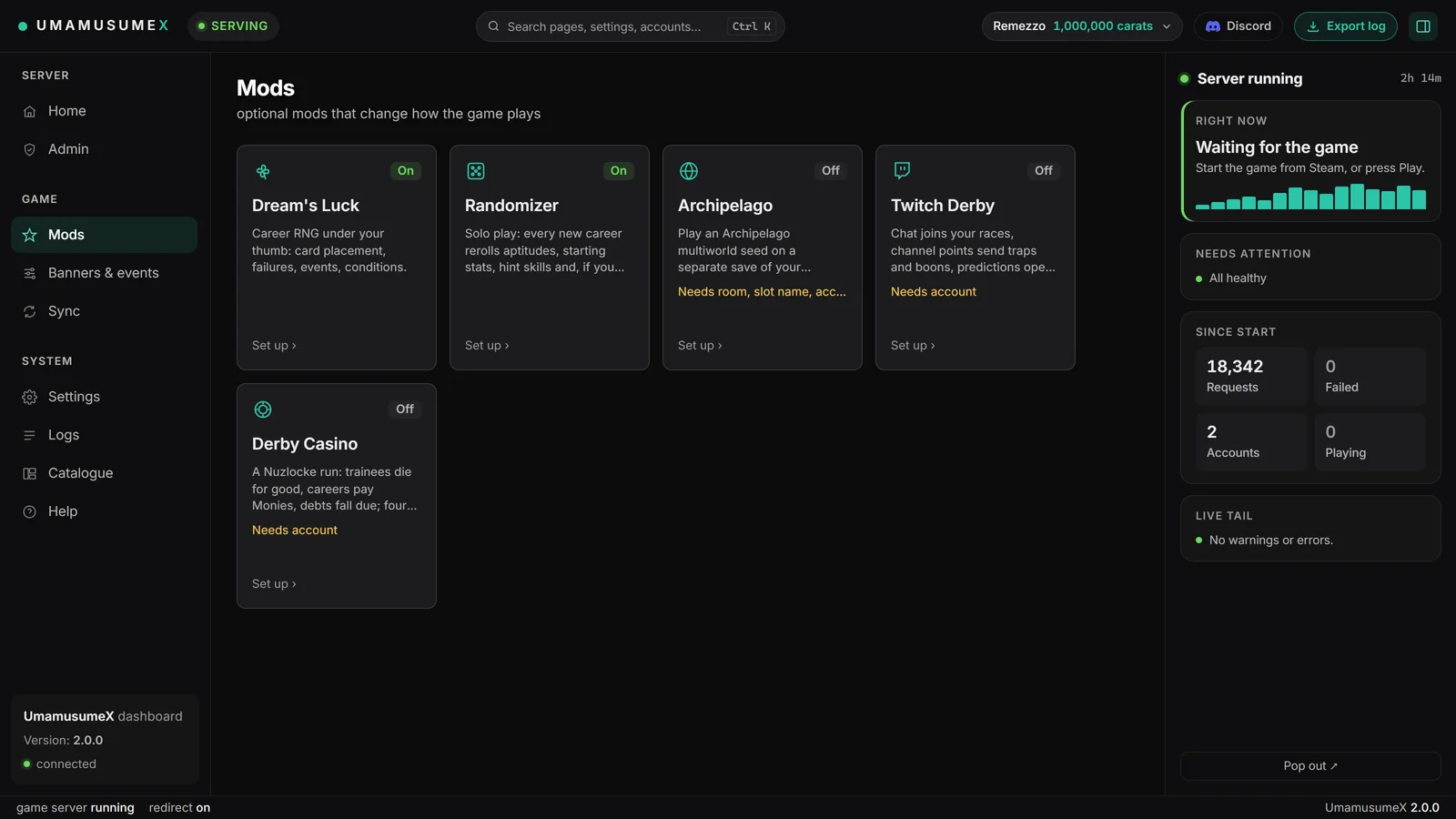Click the activity bar chart
The height and width of the screenshot is (819, 1456).
1310,197
